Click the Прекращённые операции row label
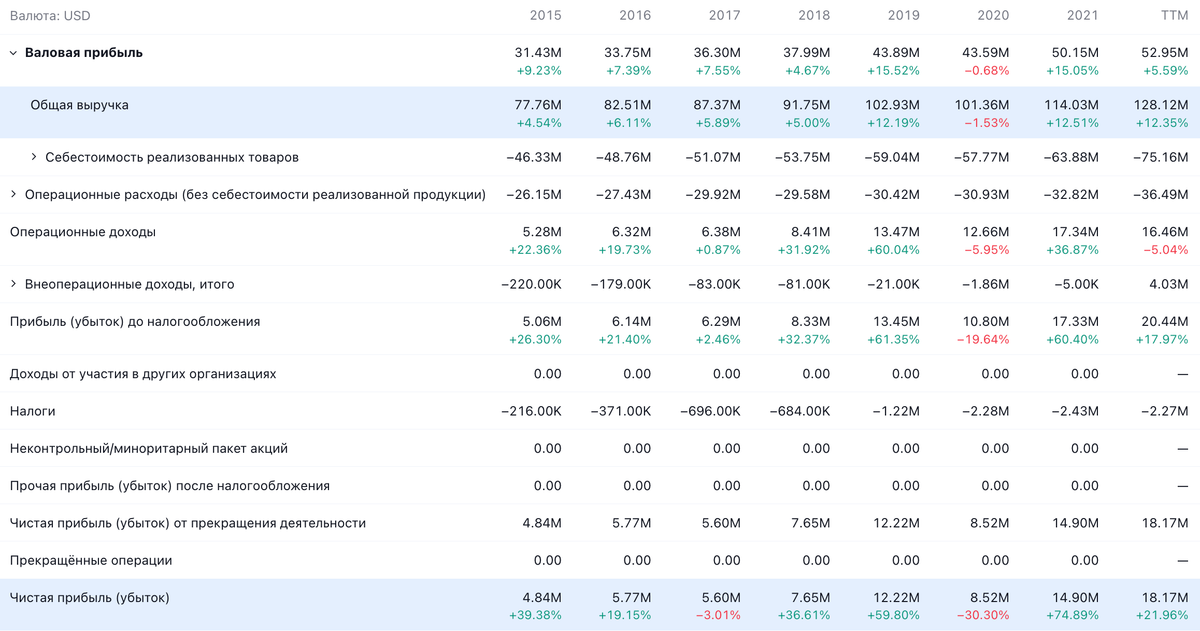1200x631 pixels. click(x=90, y=561)
